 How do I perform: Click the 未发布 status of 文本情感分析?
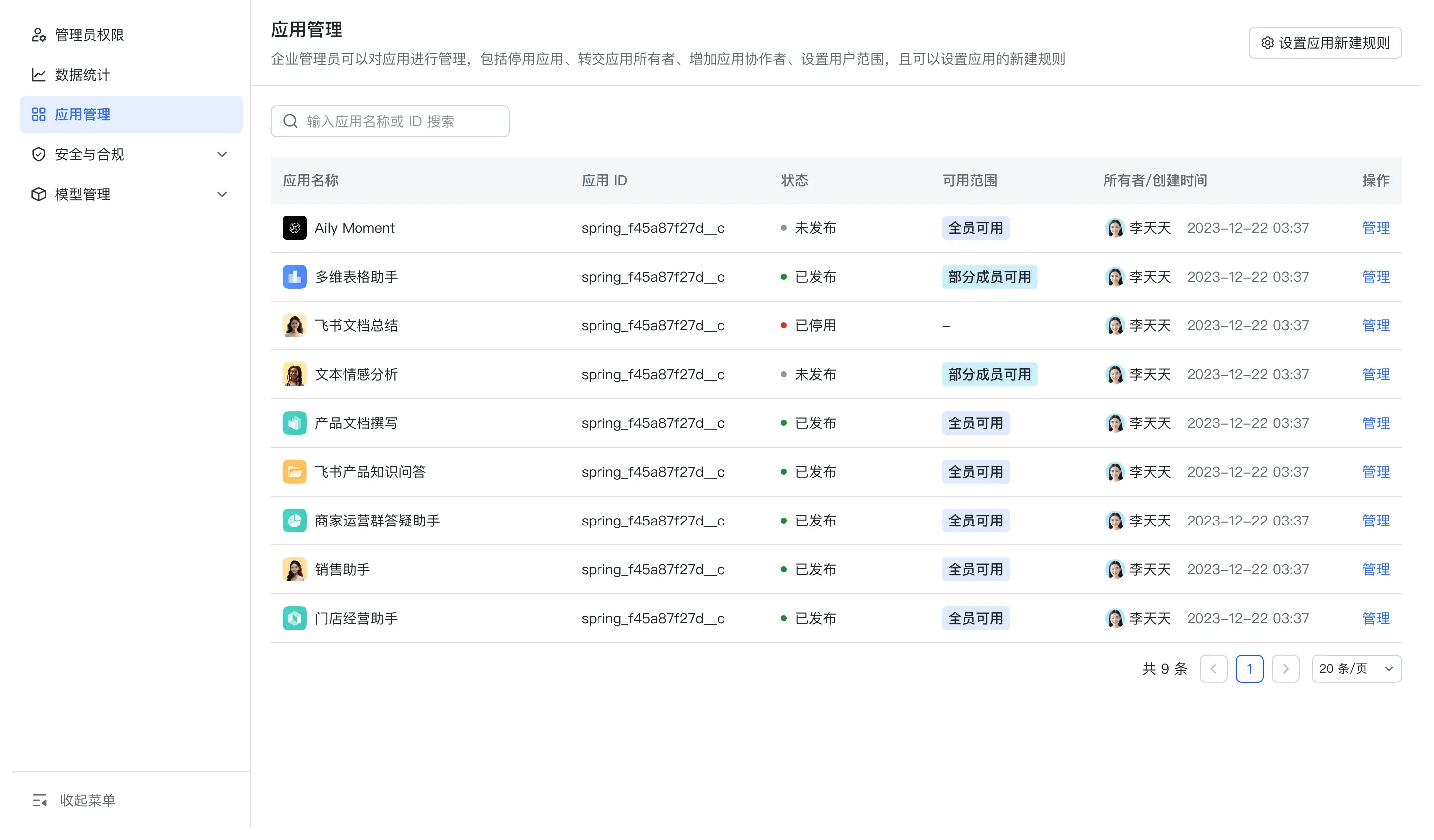pyautogui.click(x=820, y=379)
